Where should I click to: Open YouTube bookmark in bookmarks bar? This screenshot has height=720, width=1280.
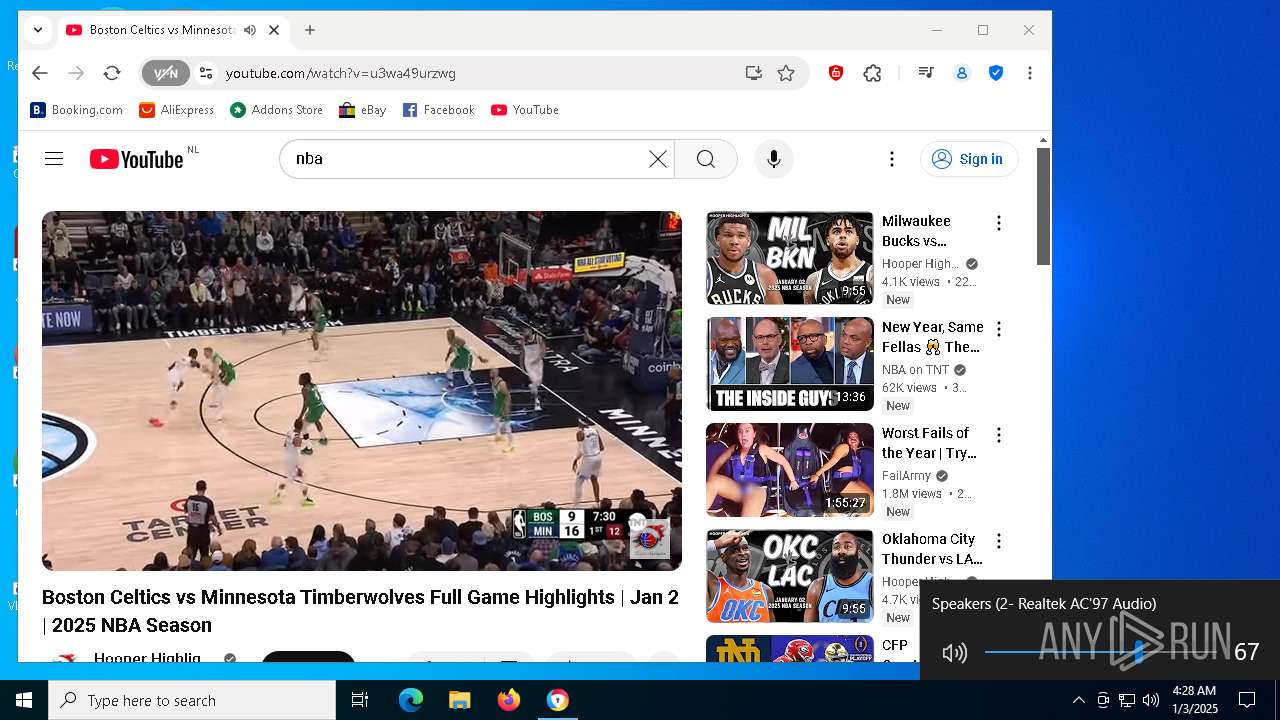click(x=525, y=110)
